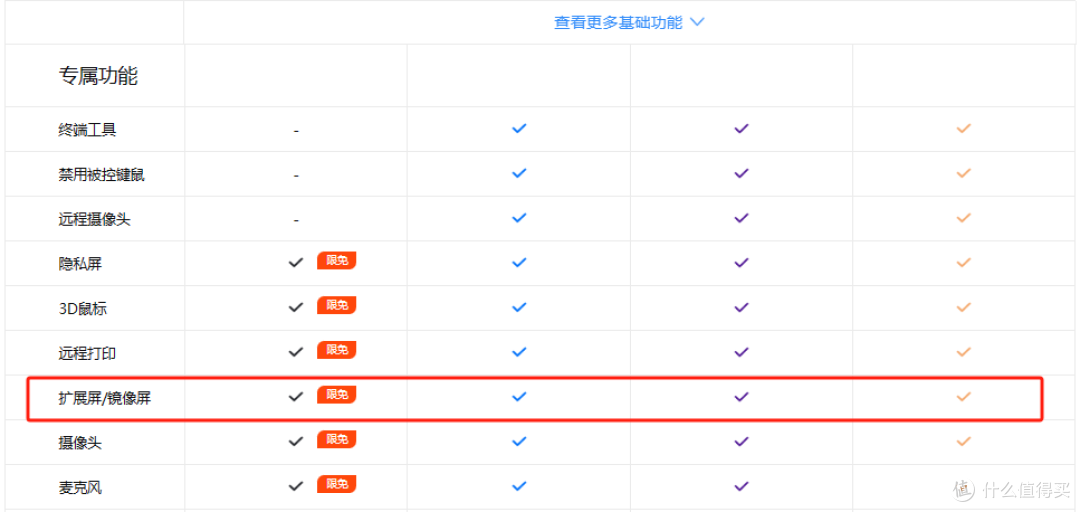Expand the 查看更多基础功能 chevron arrow
This screenshot has height=512, width=1080.
coord(697,23)
